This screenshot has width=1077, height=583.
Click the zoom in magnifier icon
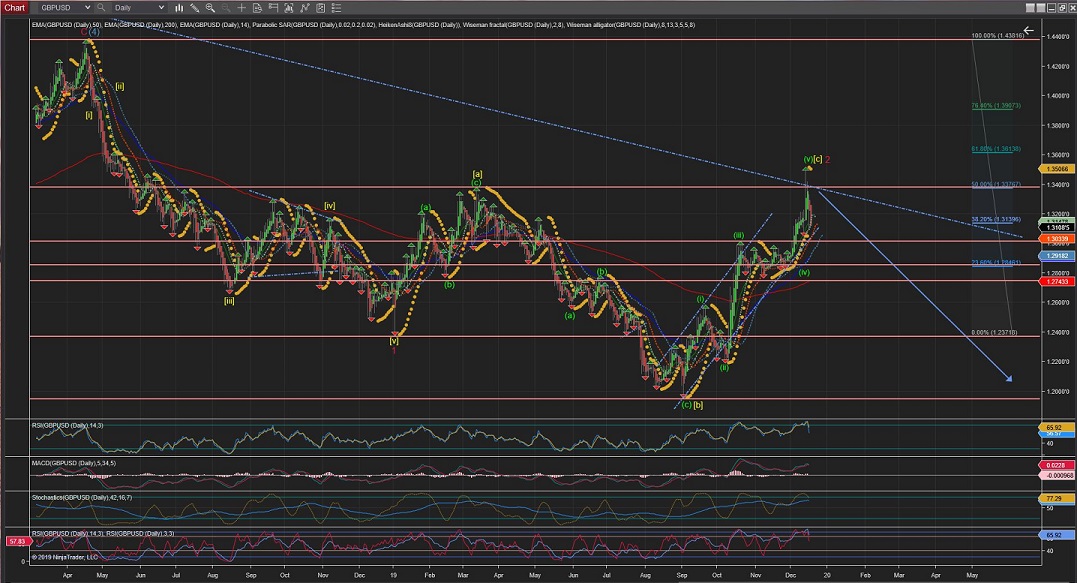coord(210,8)
